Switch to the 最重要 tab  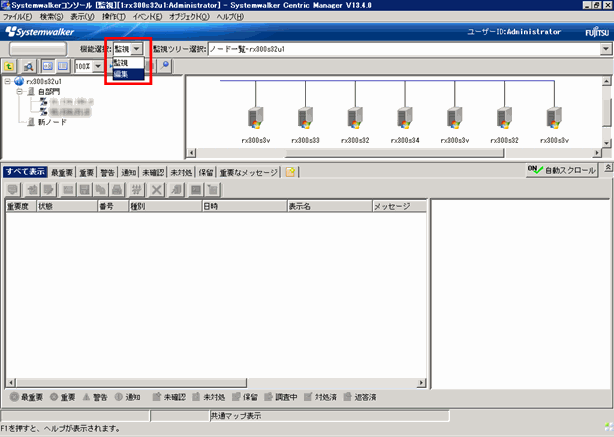62,172
